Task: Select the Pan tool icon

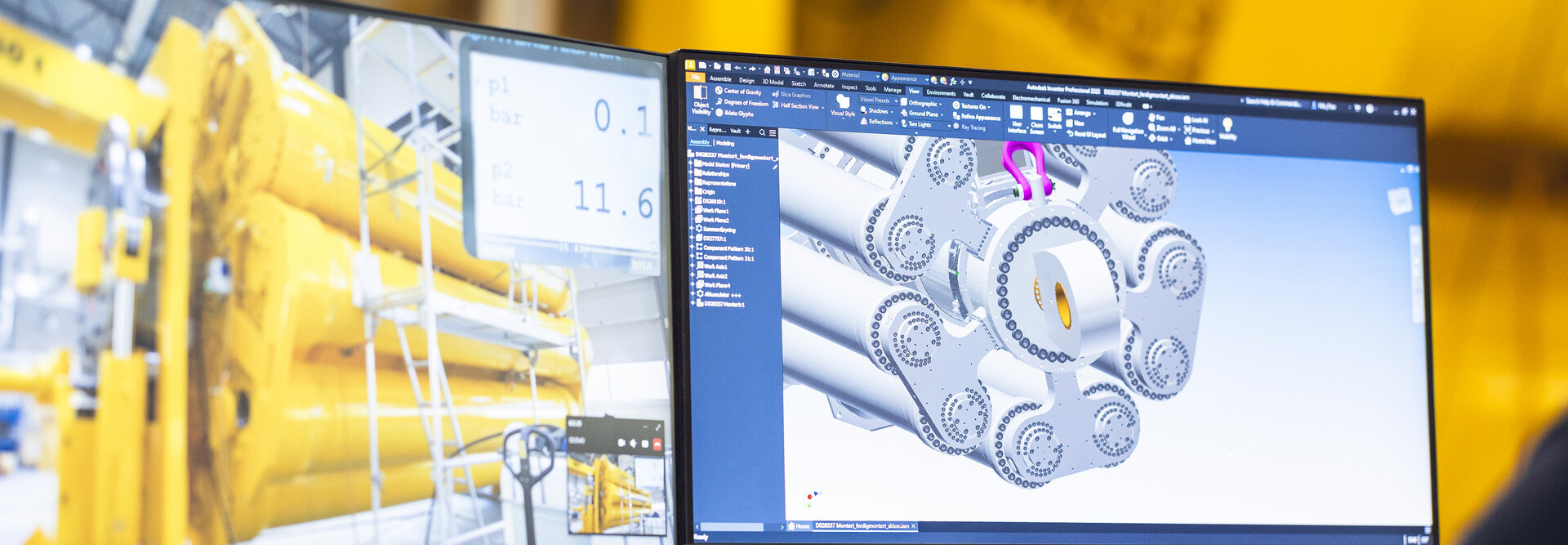Action: (x=1151, y=118)
